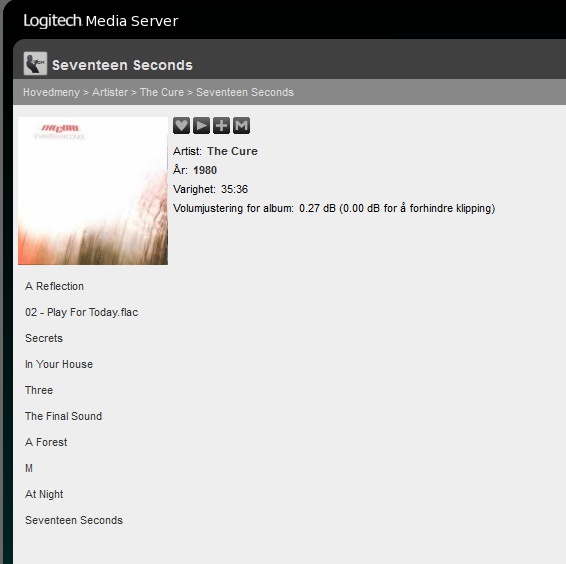Select track Three

[x=39, y=390]
